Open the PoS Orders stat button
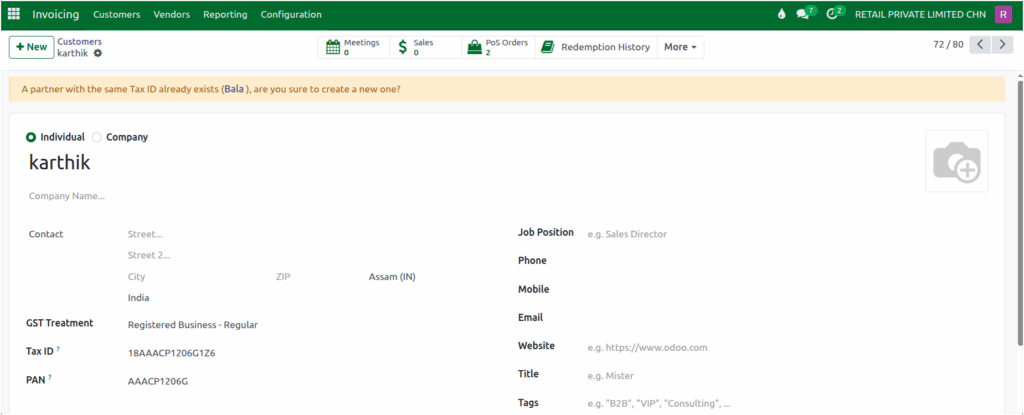This screenshot has height=415, width=1024. point(498,47)
